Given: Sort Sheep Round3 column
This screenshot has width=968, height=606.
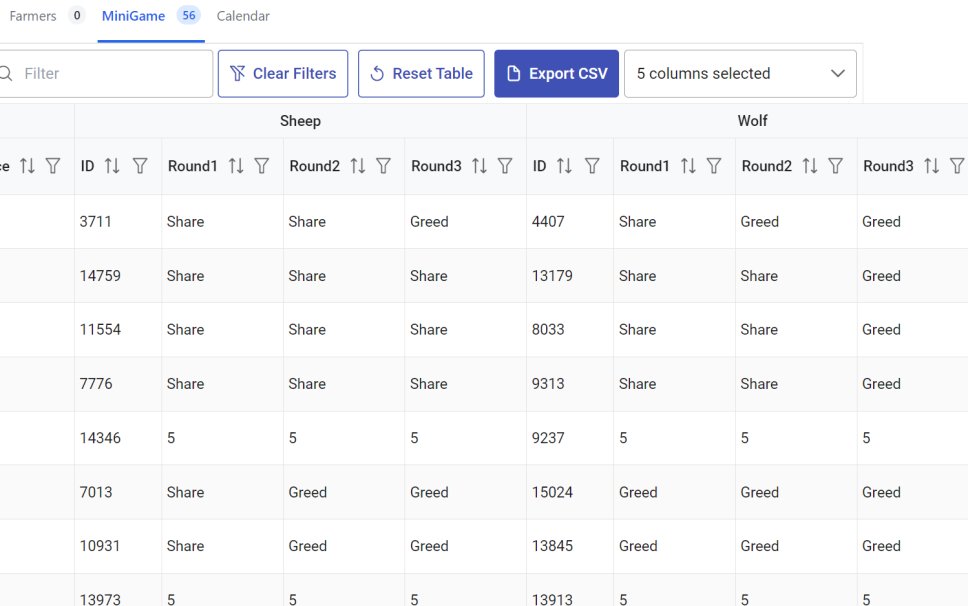Looking at the screenshot, I should 479,166.
